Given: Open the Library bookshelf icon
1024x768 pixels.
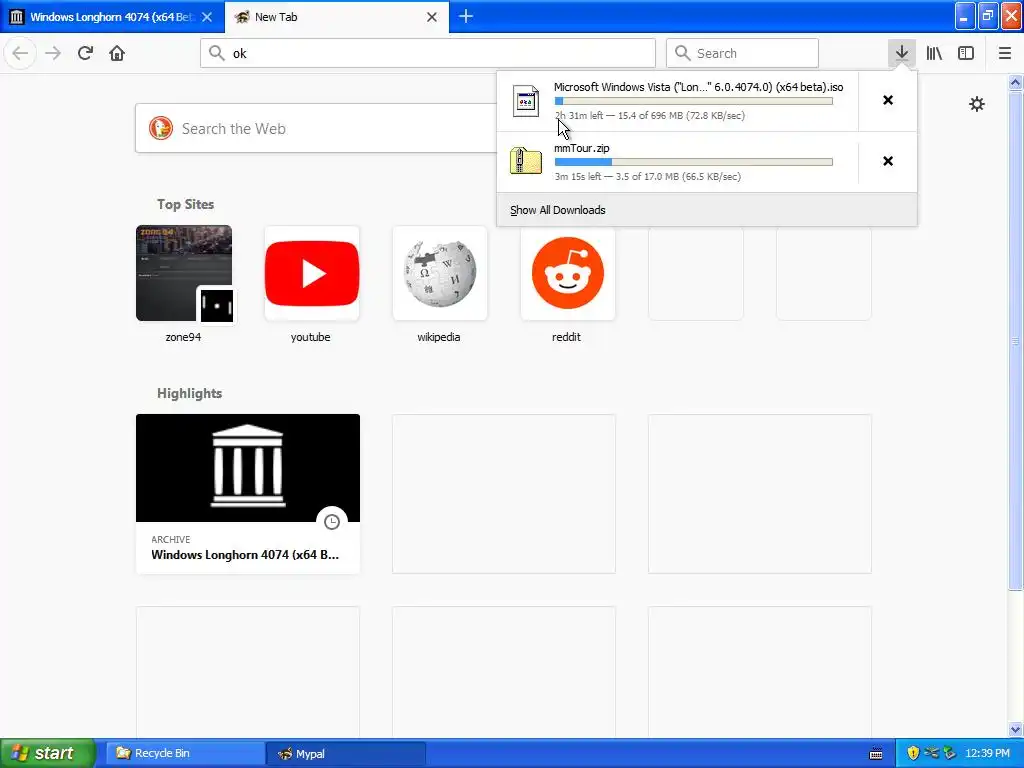Looking at the screenshot, I should pos(934,53).
